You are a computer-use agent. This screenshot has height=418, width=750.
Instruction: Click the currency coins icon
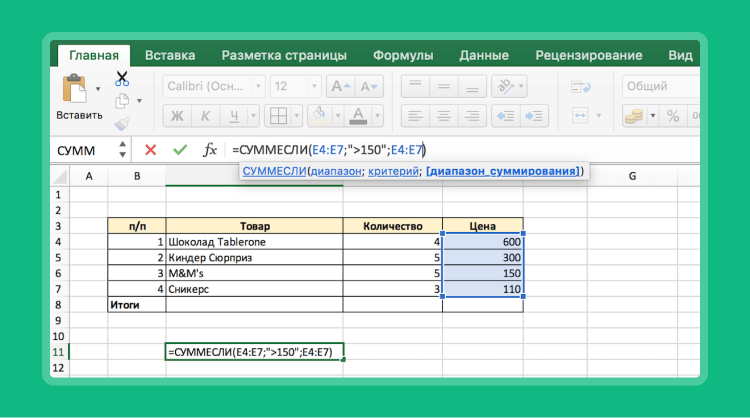(635, 116)
